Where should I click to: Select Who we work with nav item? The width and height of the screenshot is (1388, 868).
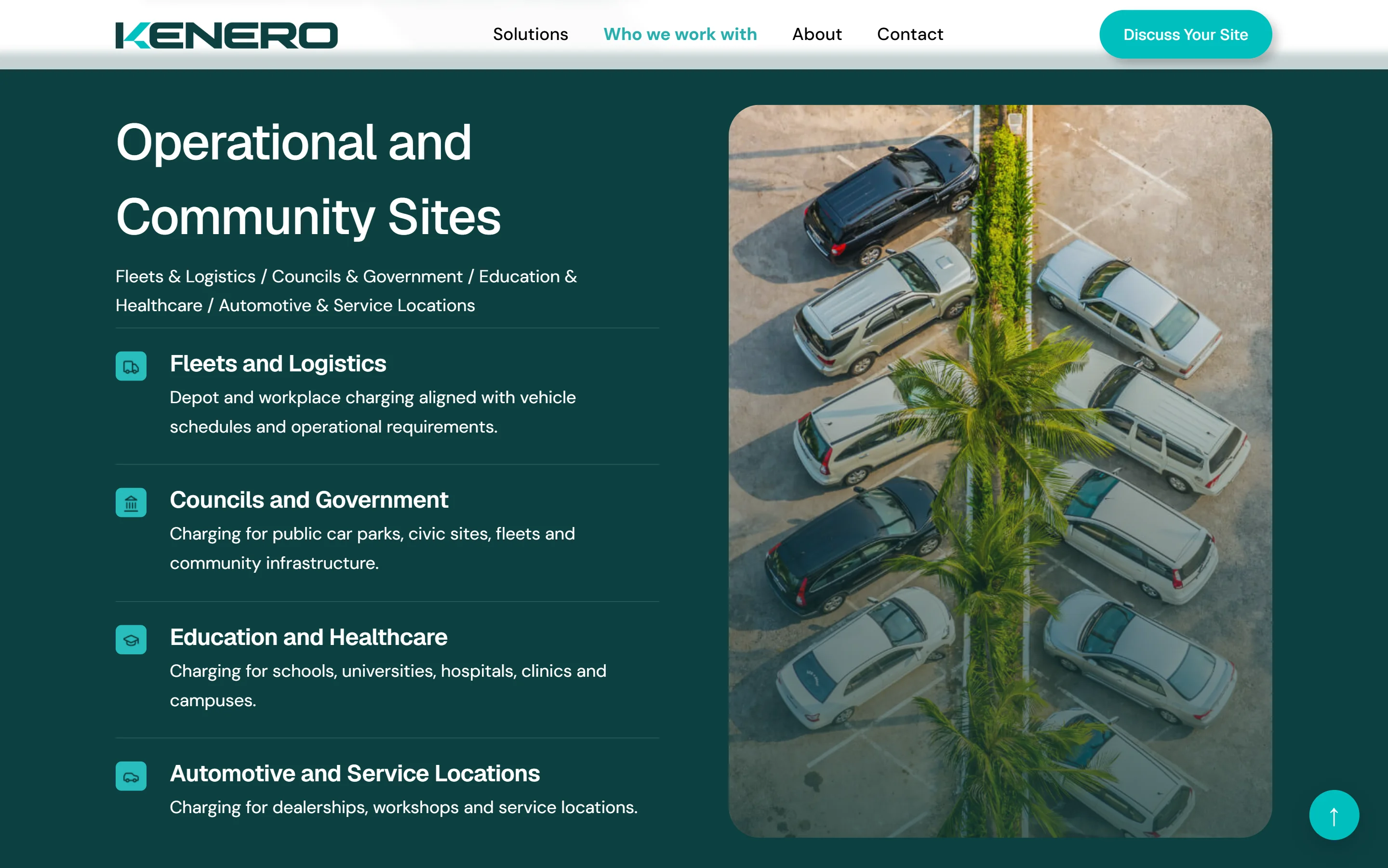(680, 35)
